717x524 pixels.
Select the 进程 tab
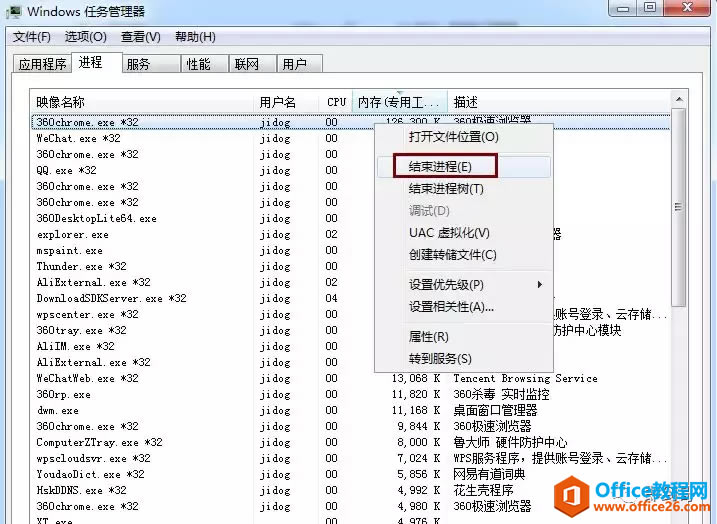click(x=96, y=62)
